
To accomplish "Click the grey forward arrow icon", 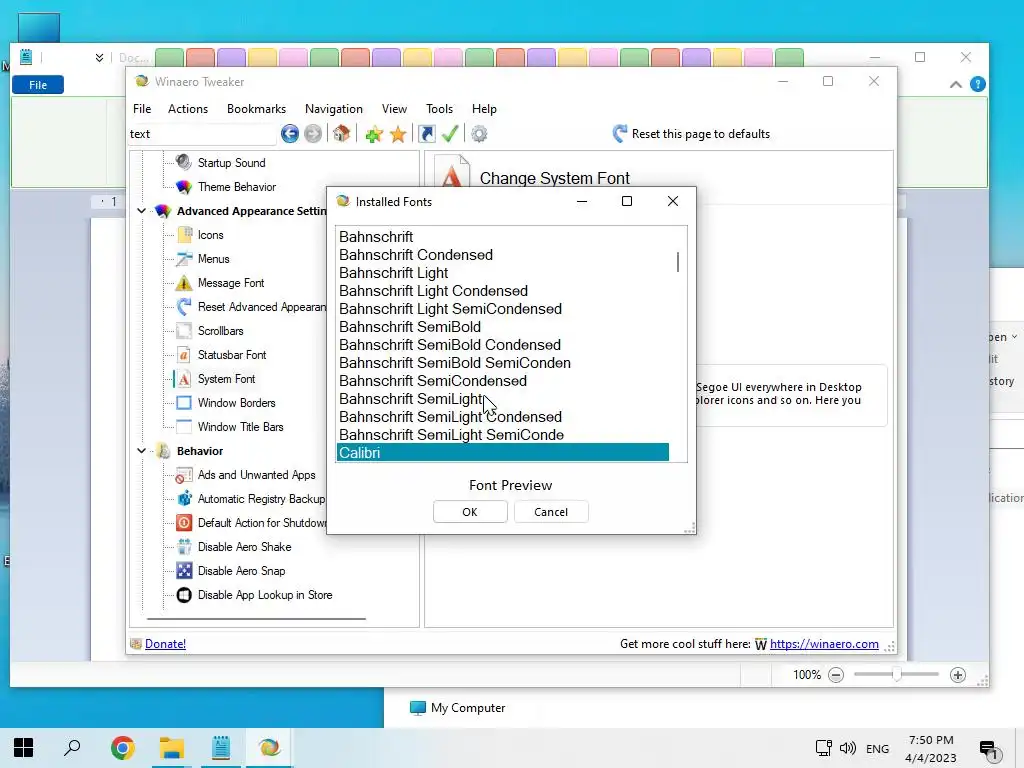I will [x=313, y=134].
